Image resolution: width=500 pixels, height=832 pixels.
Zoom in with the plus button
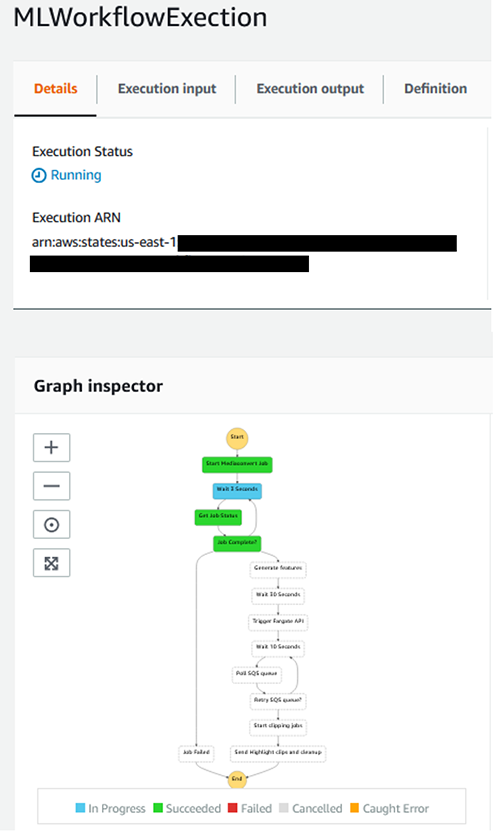pyautogui.click(x=51, y=447)
